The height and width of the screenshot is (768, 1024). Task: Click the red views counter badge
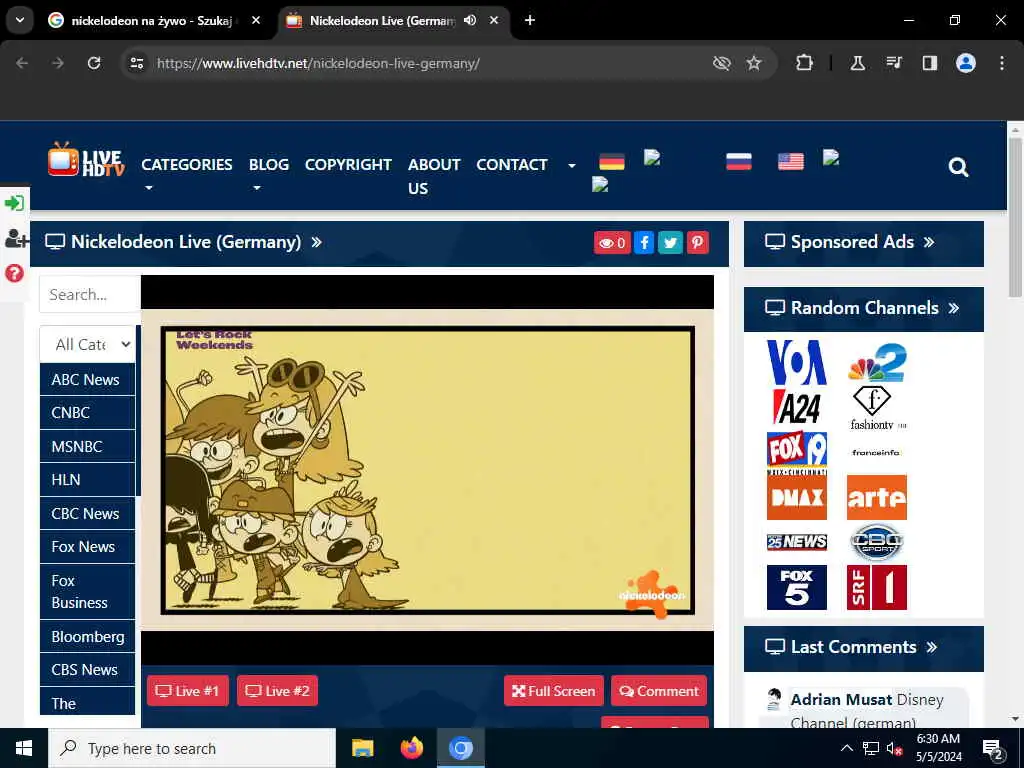click(612, 243)
